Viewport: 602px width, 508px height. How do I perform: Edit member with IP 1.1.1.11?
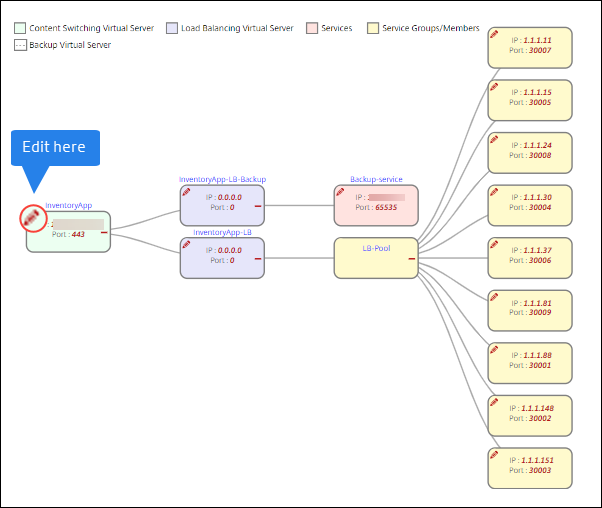494,34
